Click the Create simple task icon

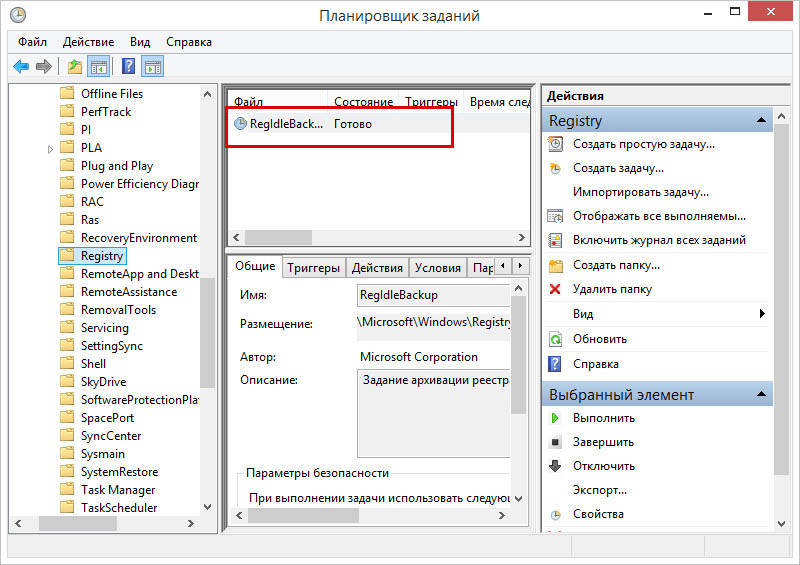click(555, 144)
